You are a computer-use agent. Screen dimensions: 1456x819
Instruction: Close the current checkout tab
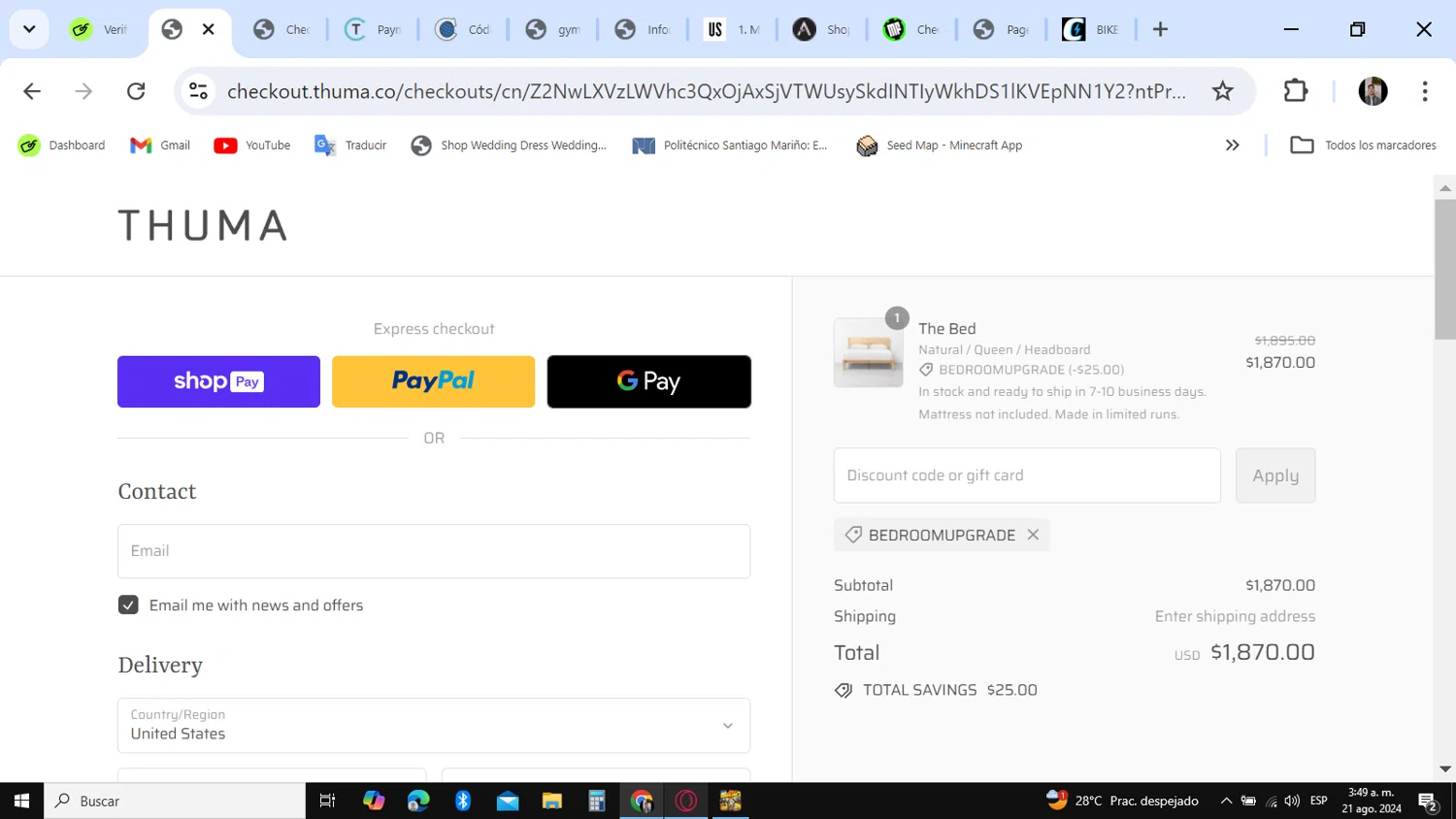click(x=208, y=29)
